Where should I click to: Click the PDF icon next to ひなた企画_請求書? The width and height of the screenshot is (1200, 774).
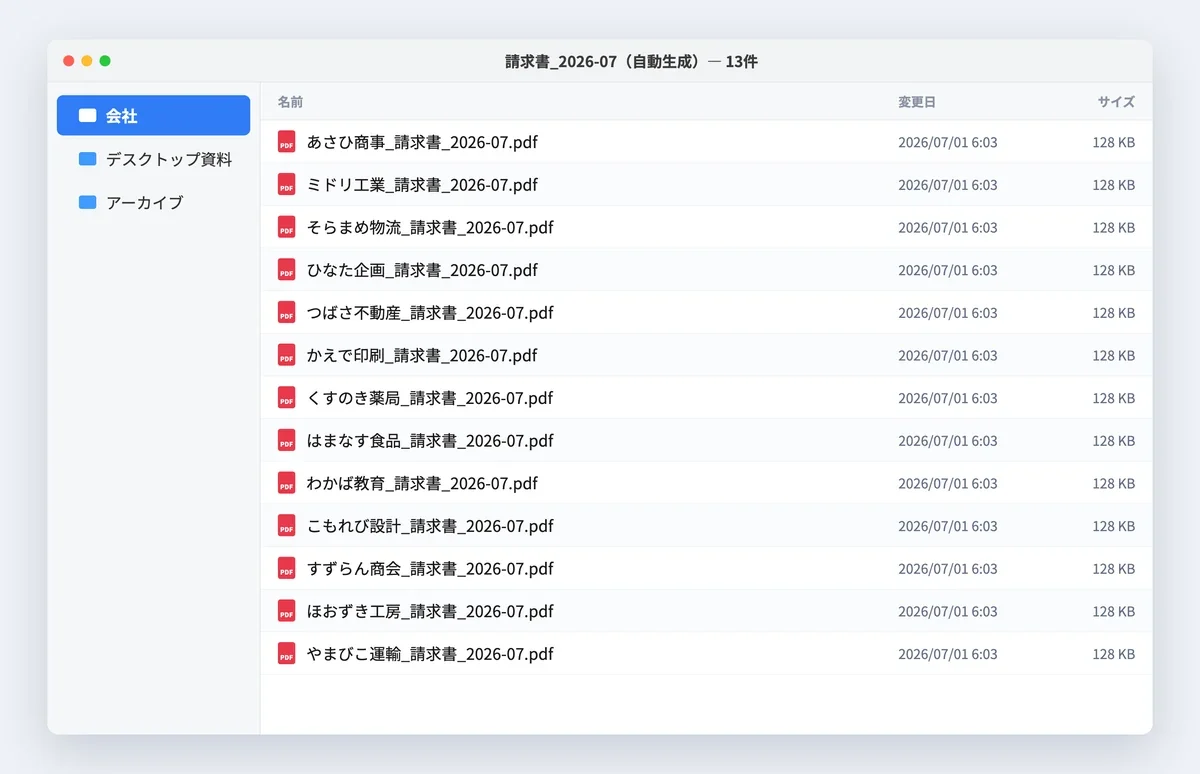coord(287,270)
